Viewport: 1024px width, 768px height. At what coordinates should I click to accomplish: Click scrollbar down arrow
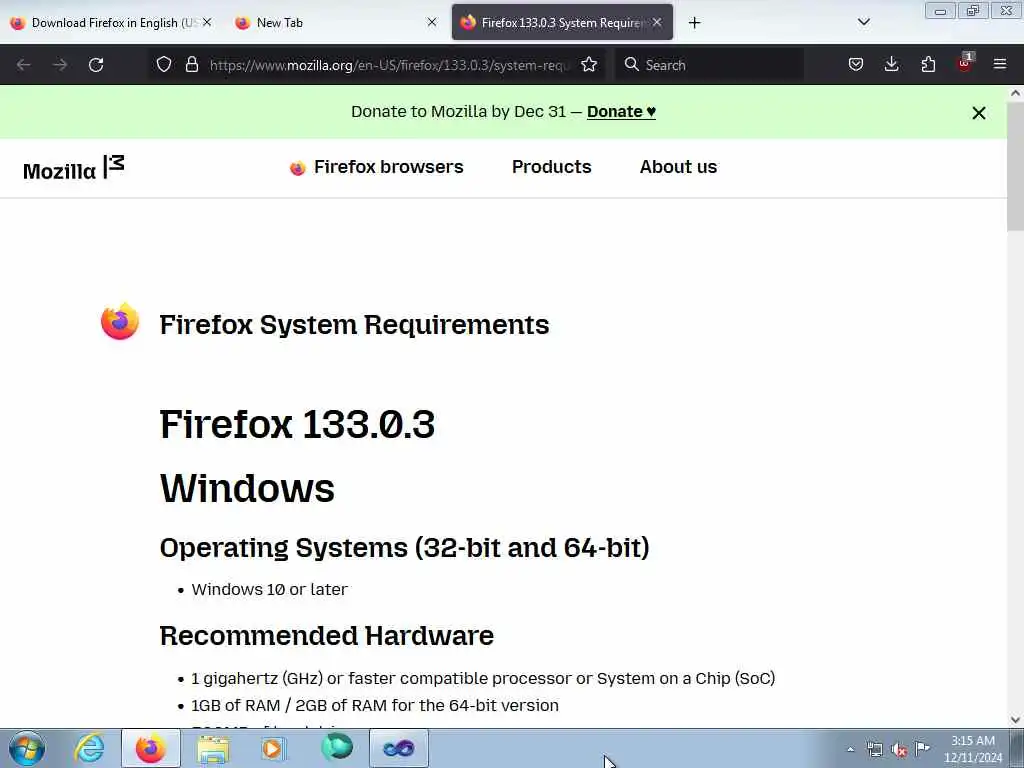(1015, 720)
